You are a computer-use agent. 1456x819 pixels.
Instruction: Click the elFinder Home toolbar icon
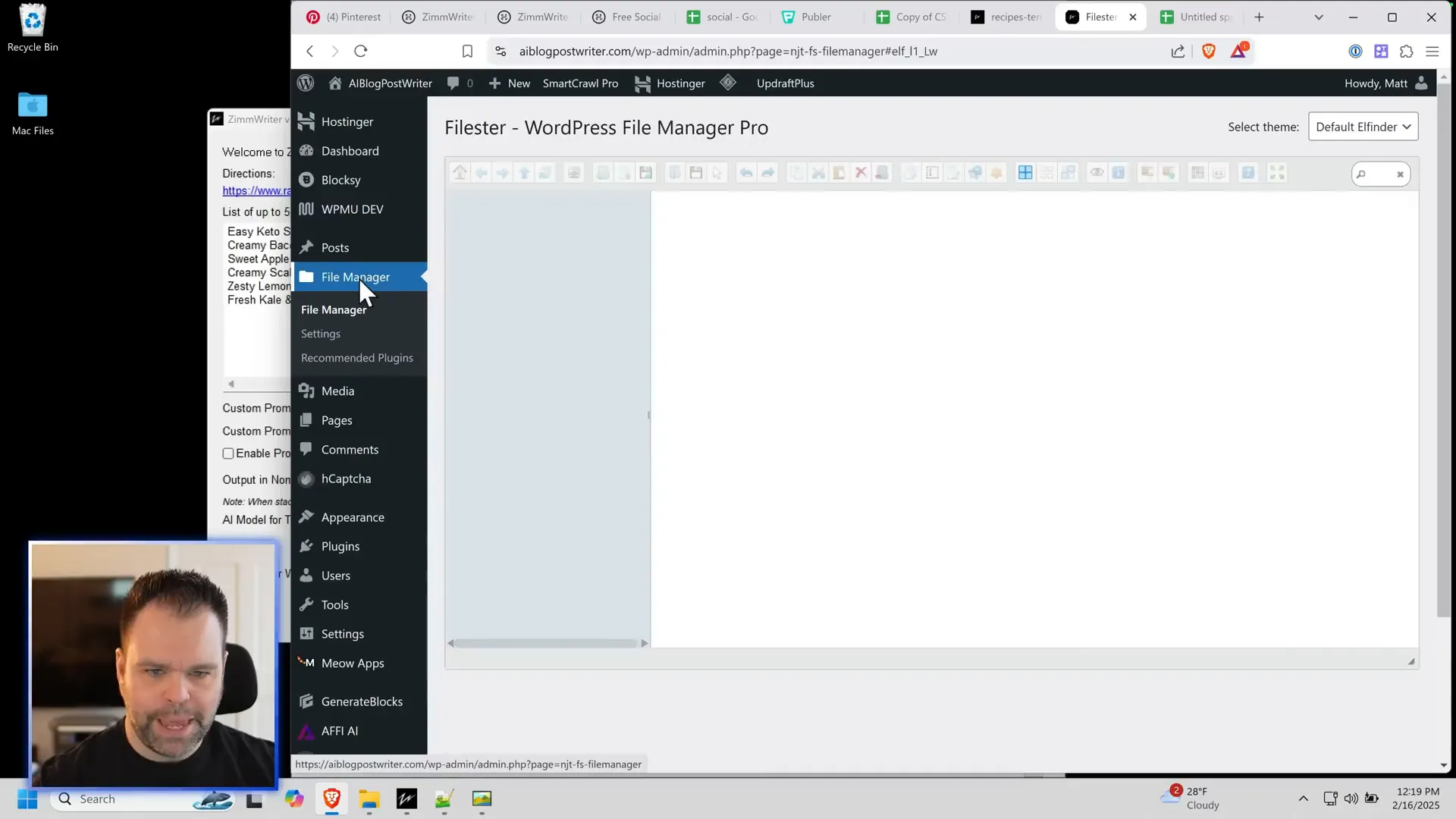tap(460, 173)
